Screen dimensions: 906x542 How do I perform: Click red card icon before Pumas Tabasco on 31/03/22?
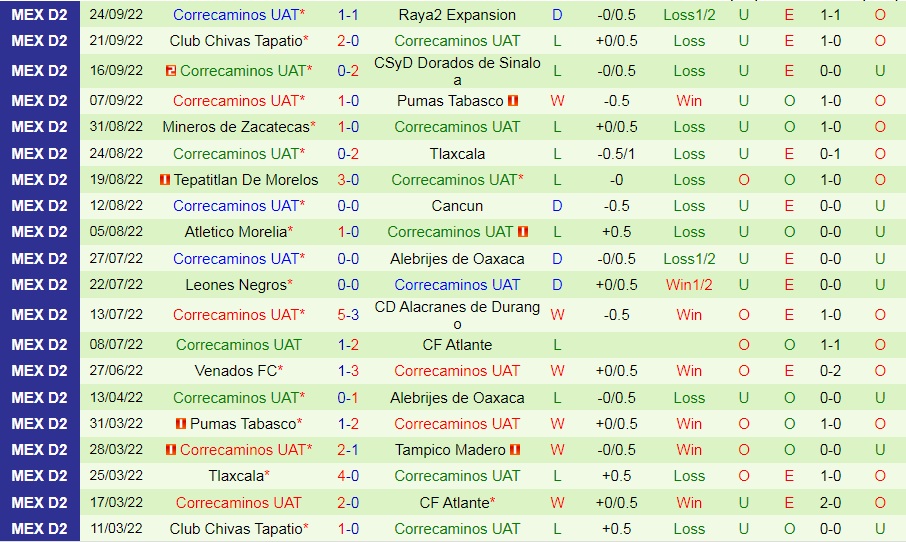181,424
